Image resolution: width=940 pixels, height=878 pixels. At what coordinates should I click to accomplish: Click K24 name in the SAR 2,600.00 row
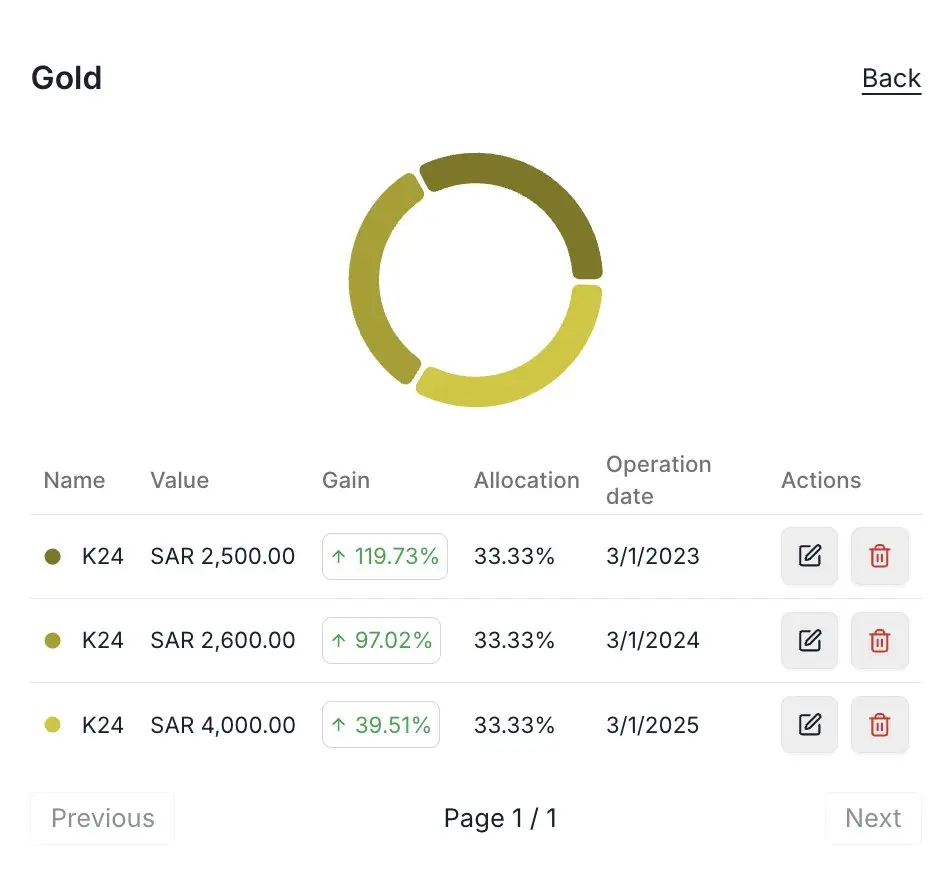tap(103, 640)
